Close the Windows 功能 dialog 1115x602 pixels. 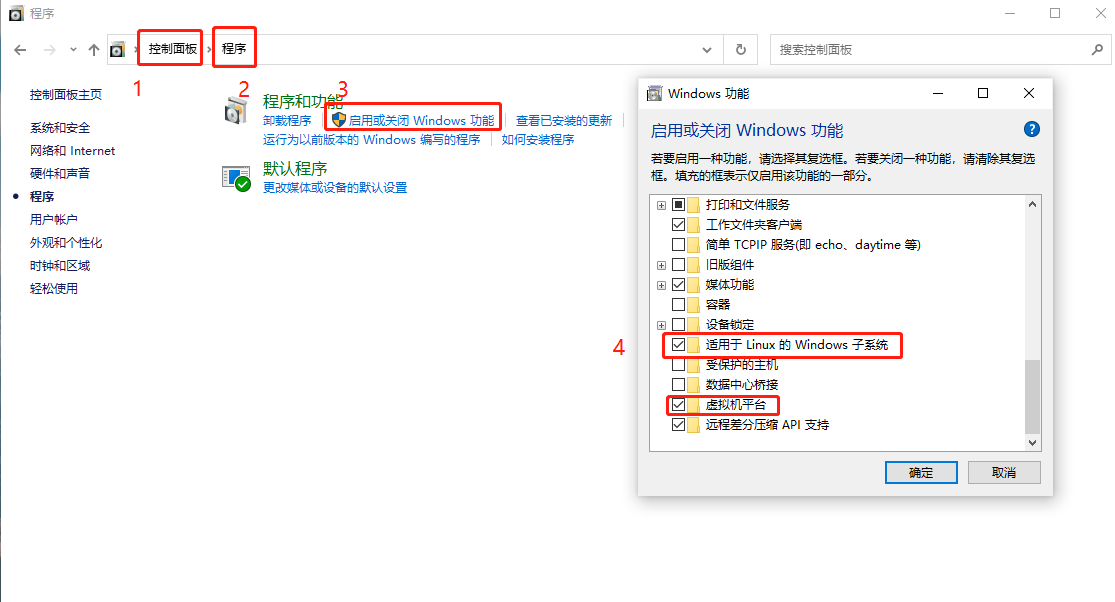[1028, 94]
